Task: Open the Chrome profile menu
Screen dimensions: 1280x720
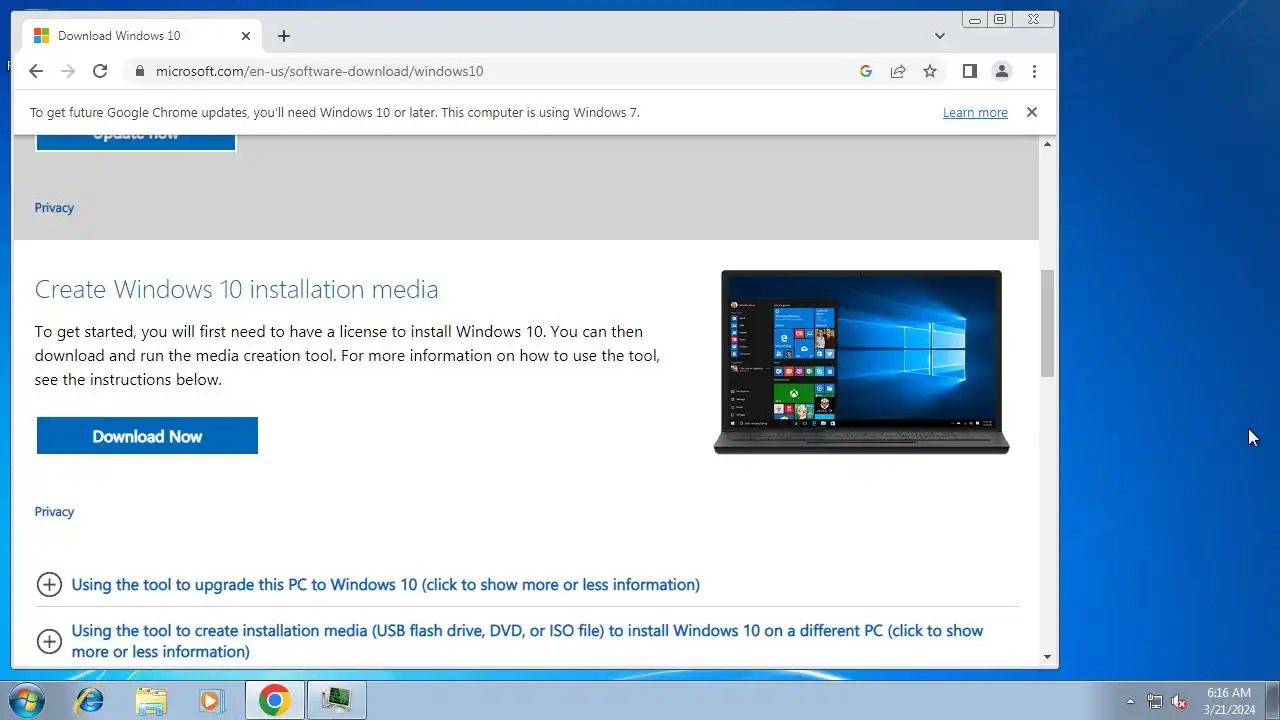Action: tap(1001, 71)
